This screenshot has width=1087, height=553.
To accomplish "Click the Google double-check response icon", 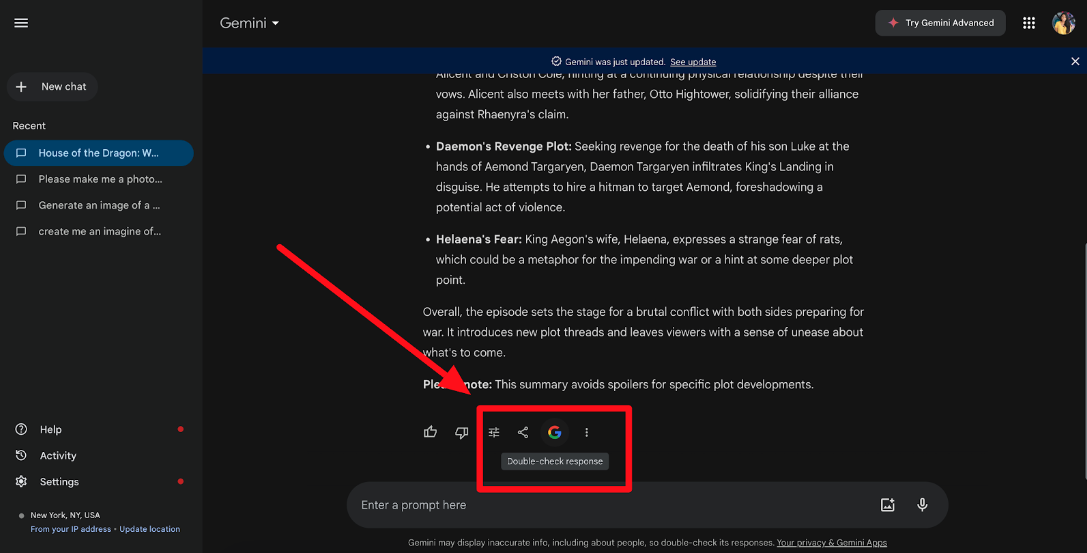I will pyautogui.click(x=554, y=432).
